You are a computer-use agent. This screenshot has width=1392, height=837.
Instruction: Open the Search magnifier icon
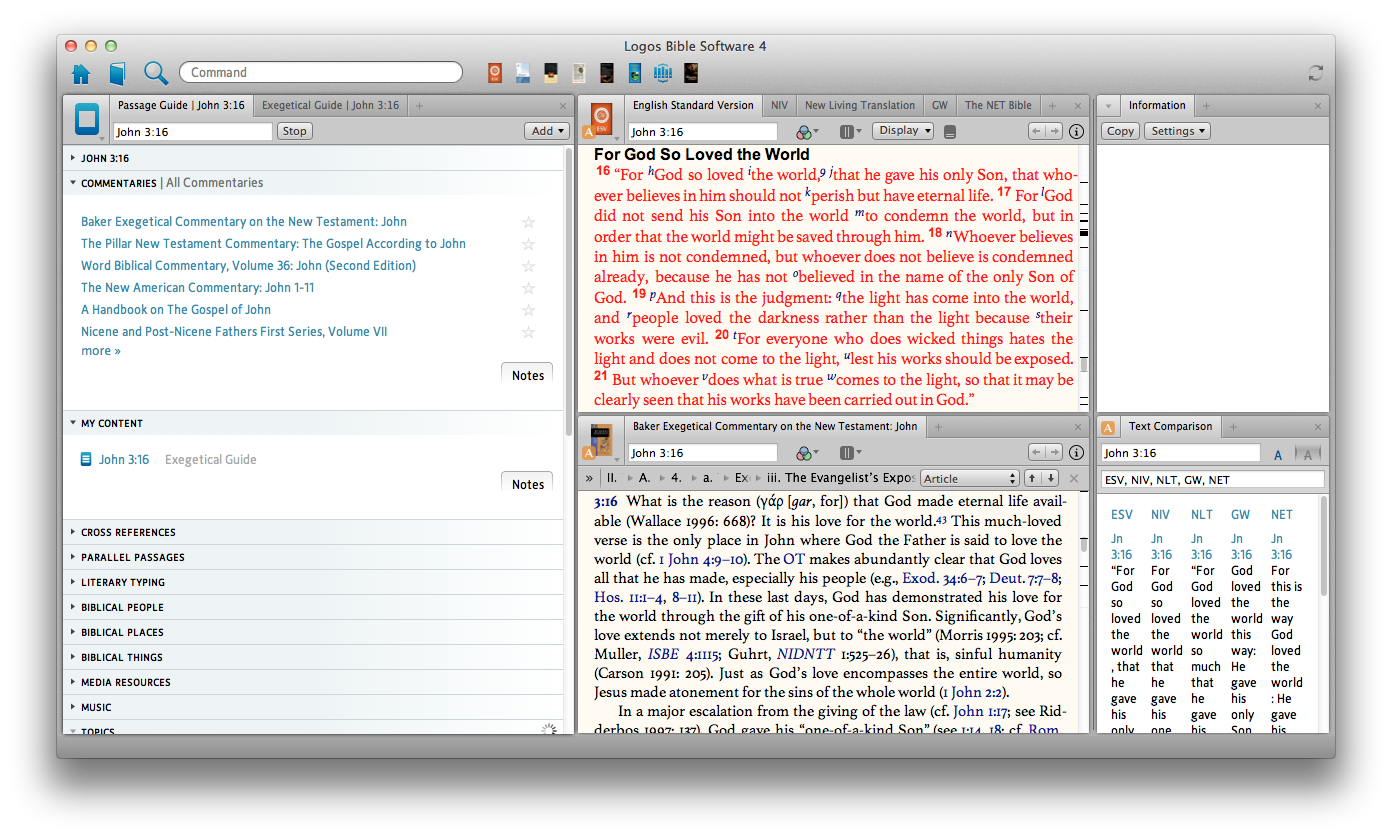(156, 73)
